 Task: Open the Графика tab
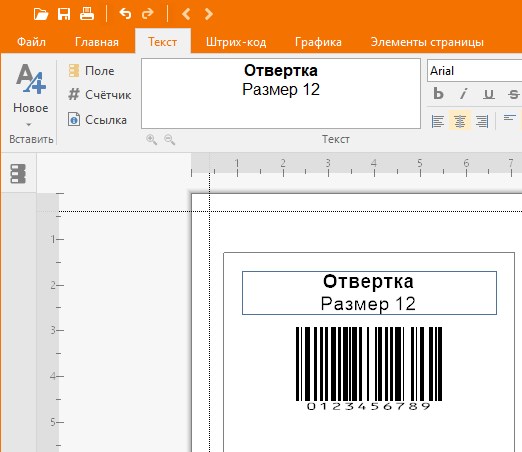coord(318,42)
